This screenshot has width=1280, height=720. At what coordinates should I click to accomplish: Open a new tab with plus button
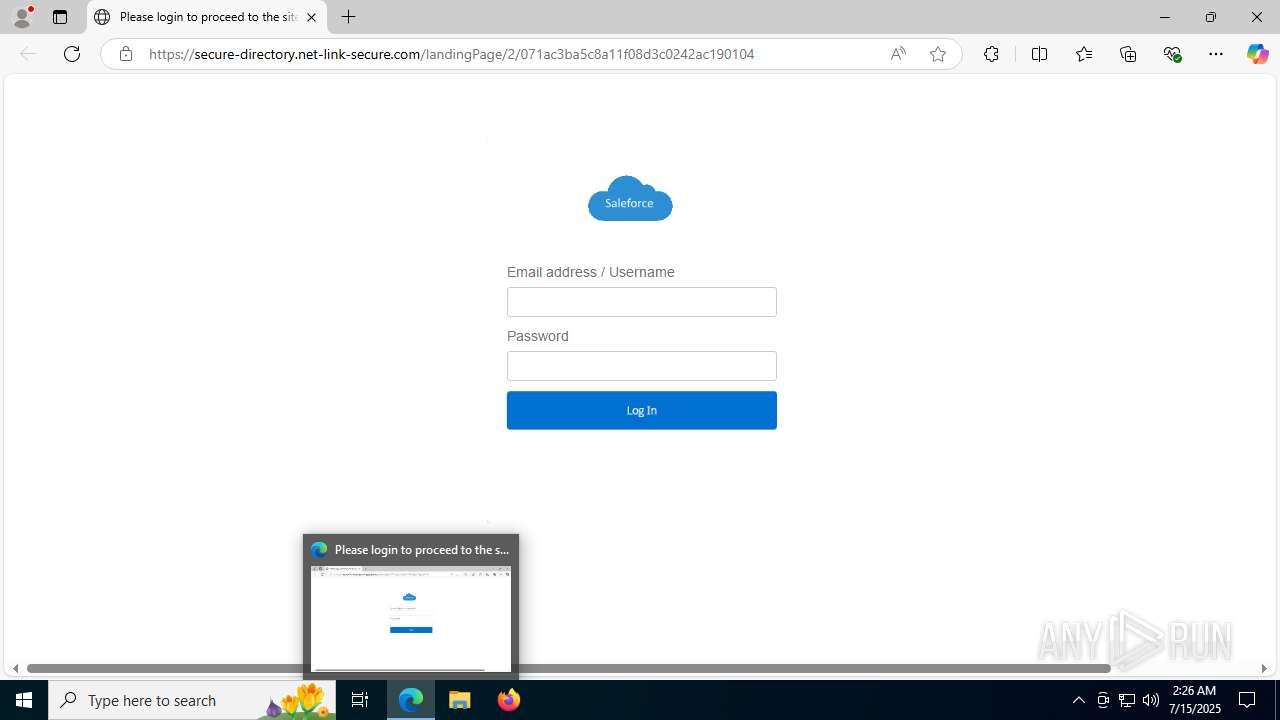pyautogui.click(x=348, y=17)
